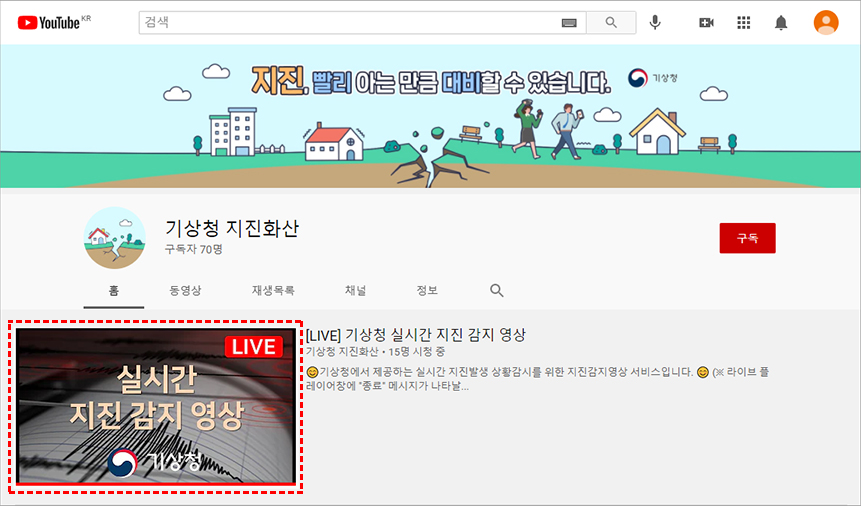The width and height of the screenshot is (861, 506).
Task: Search within channel using tab magnifier icon
Action: (x=497, y=290)
